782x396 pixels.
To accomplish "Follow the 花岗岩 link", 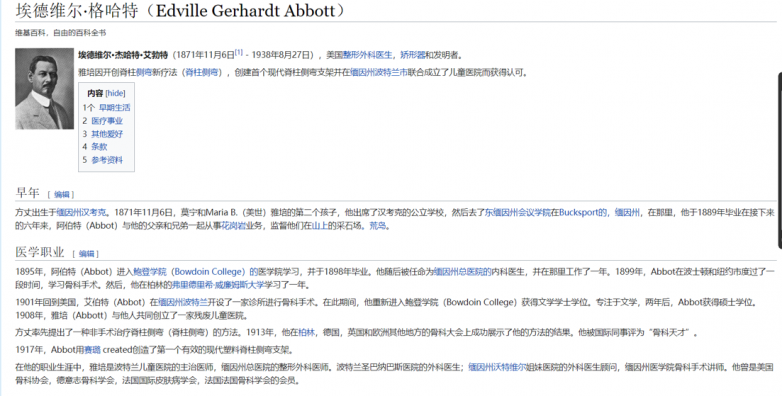I will point(233,226).
